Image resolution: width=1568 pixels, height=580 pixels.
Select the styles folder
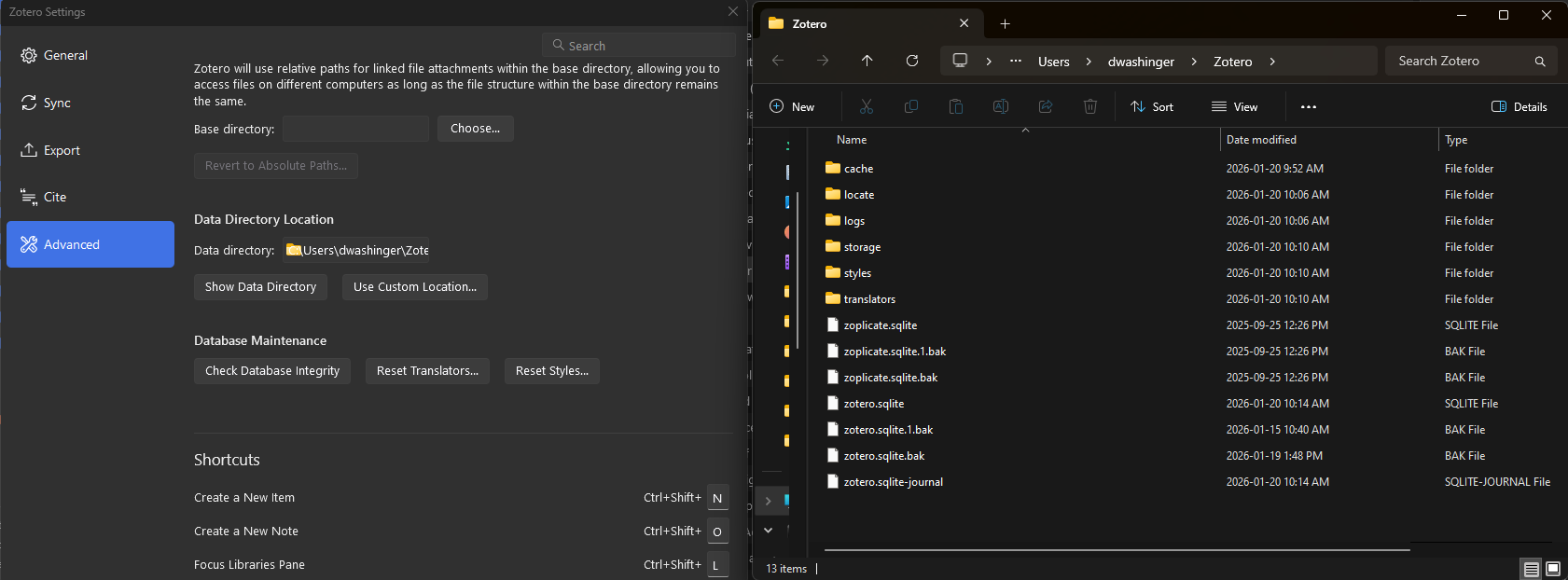tap(1188, 273)
